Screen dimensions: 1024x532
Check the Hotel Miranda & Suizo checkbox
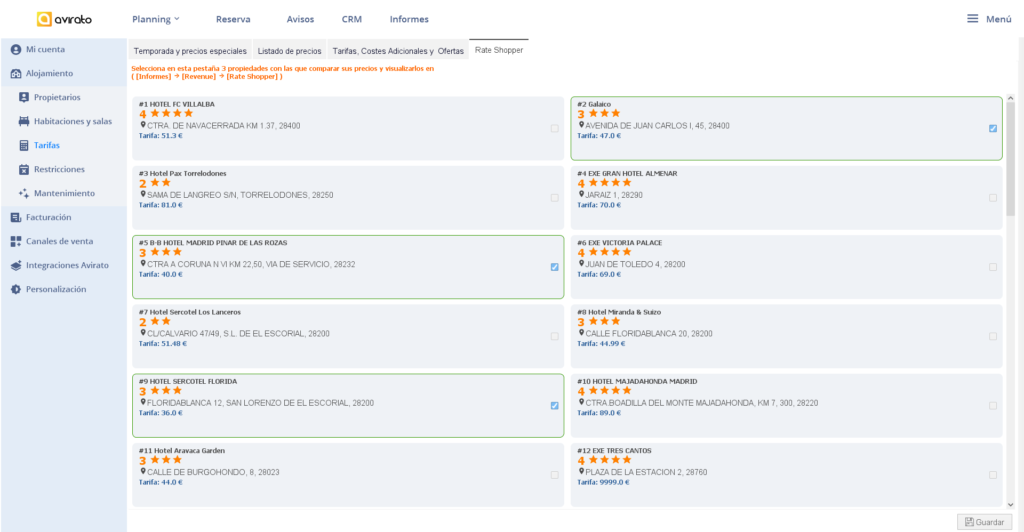point(993,336)
